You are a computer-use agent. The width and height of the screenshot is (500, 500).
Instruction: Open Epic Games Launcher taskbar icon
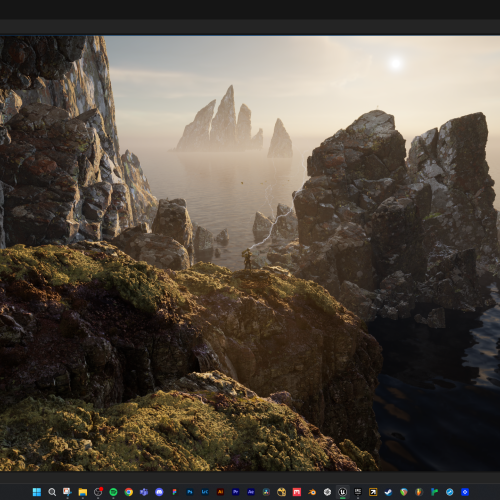(x=358, y=492)
